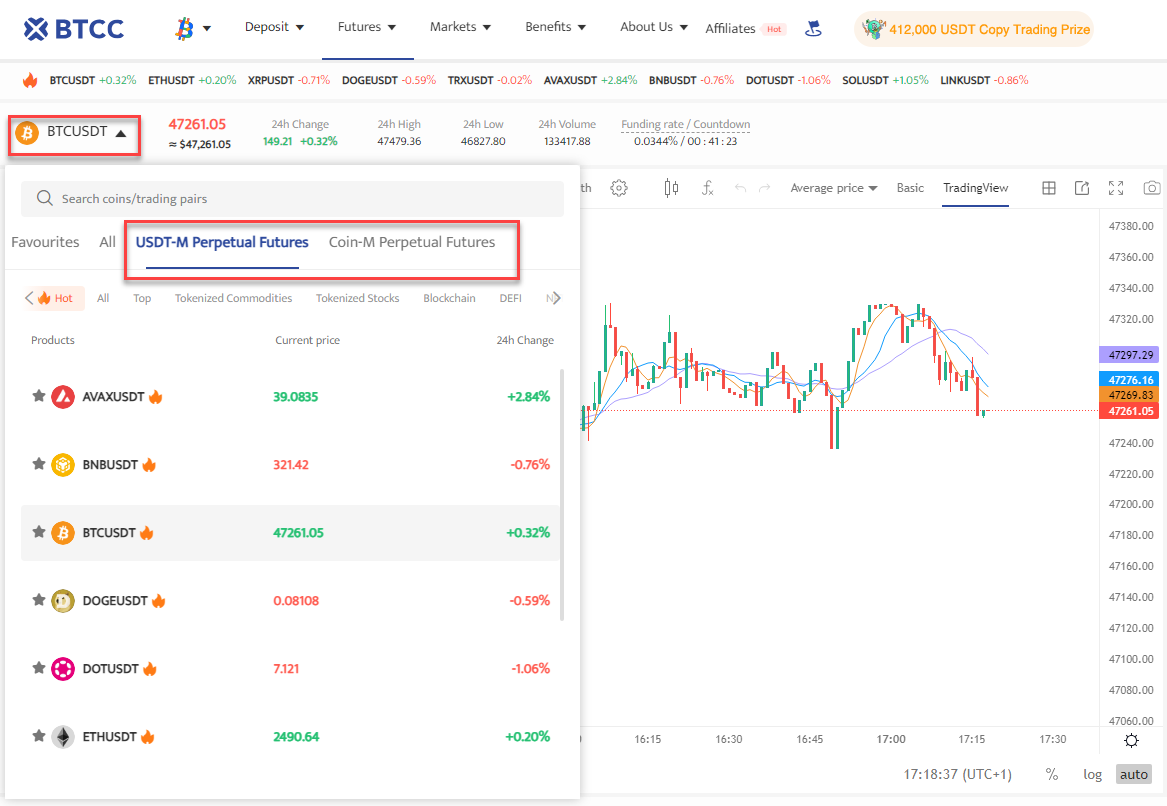Favourite BNBUSDT with its star

[39, 464]
